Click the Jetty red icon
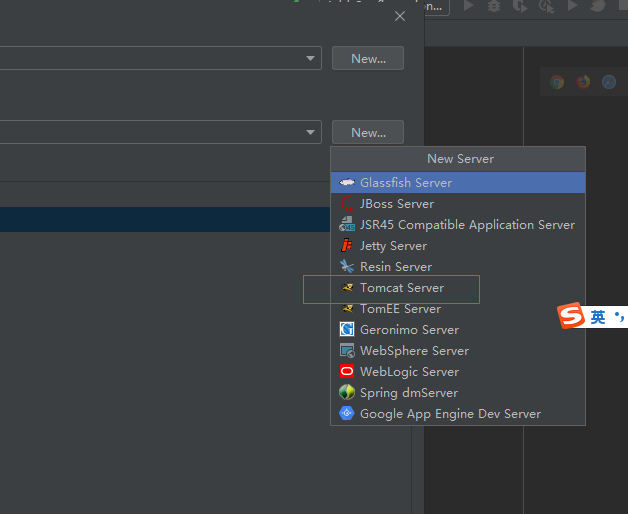 click(x=347, y=245)
